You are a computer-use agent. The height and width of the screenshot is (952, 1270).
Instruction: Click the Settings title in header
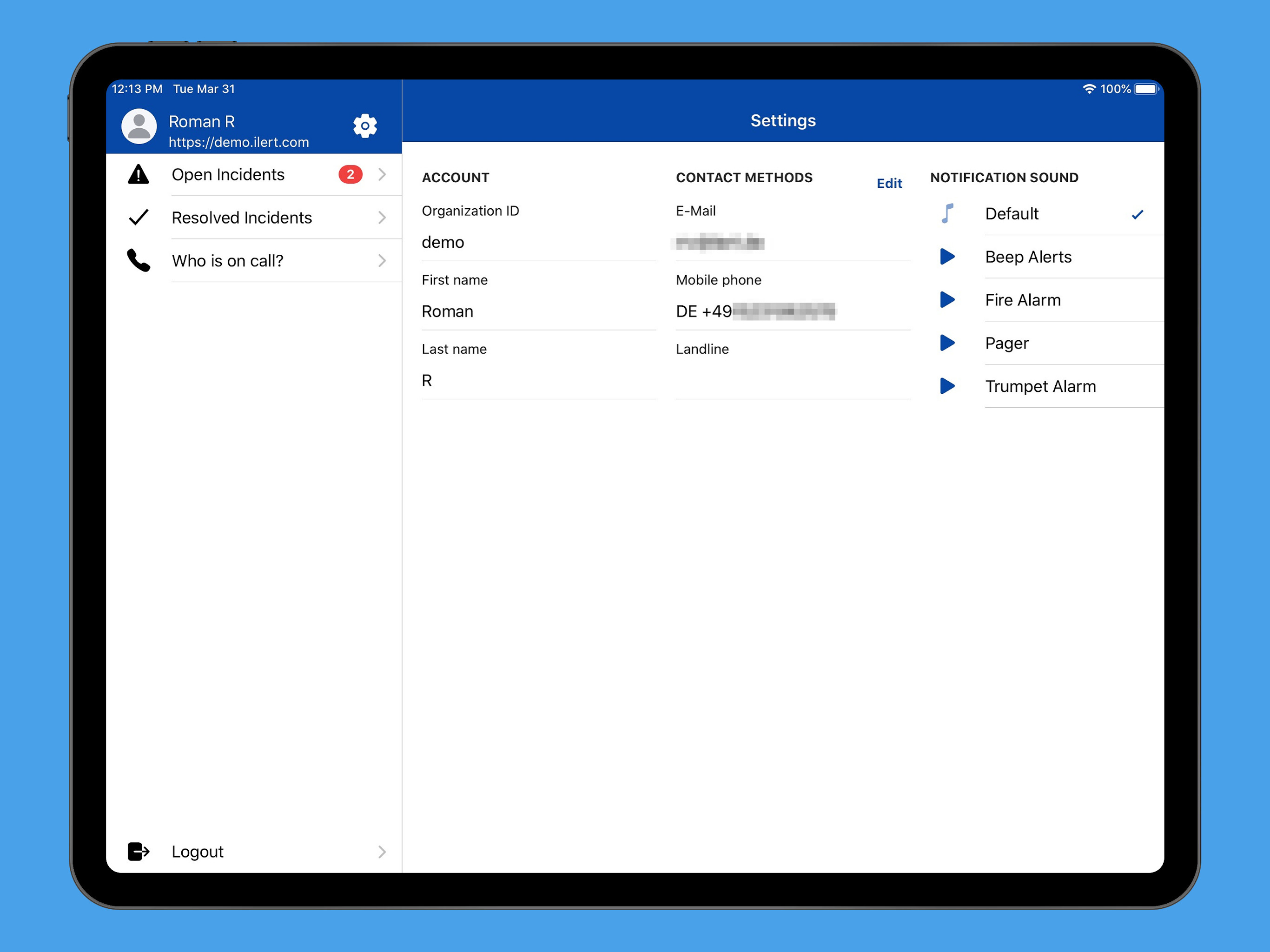pyautogui.click(x=783, y=120)
